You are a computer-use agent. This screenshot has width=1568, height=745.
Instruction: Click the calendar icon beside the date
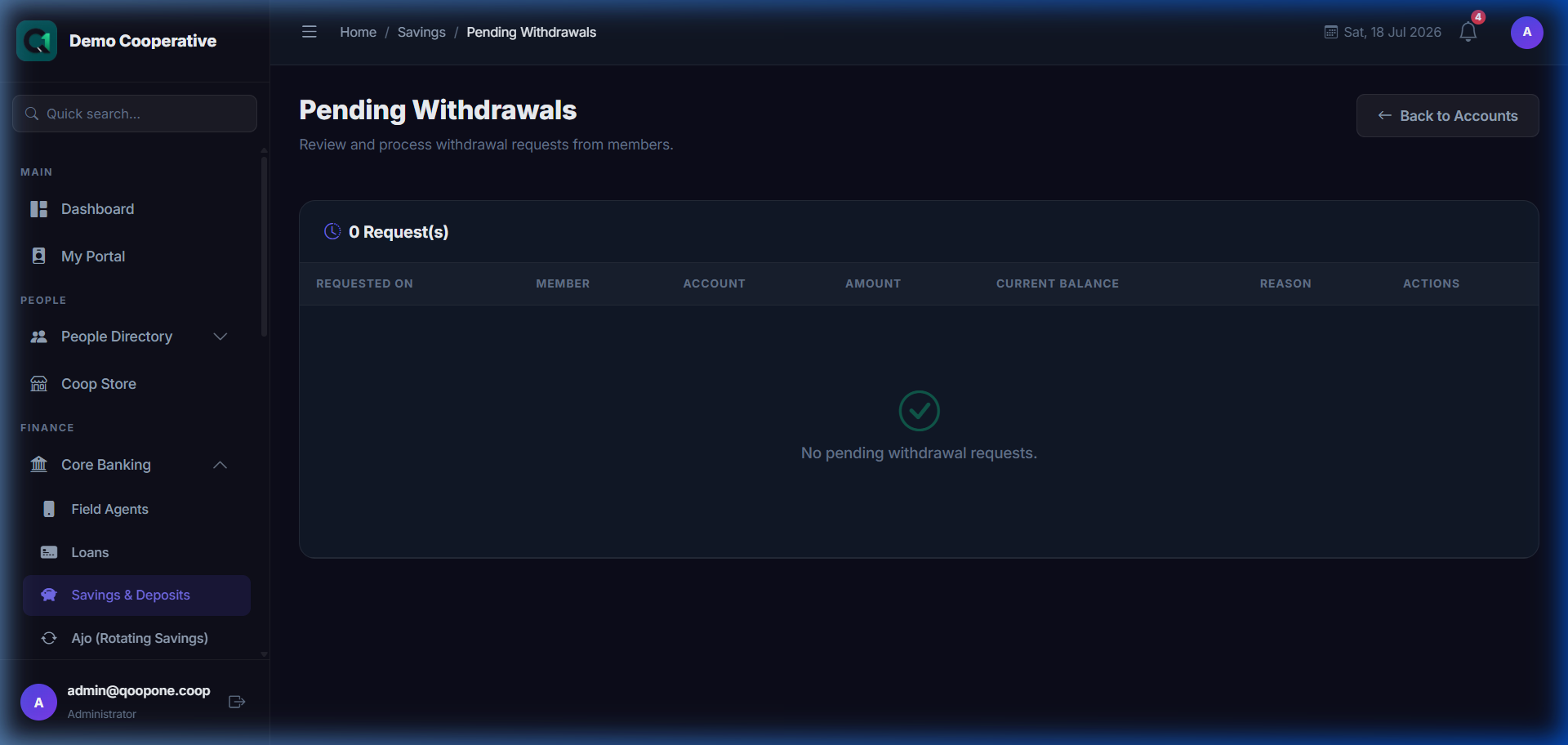(1330, 33)
